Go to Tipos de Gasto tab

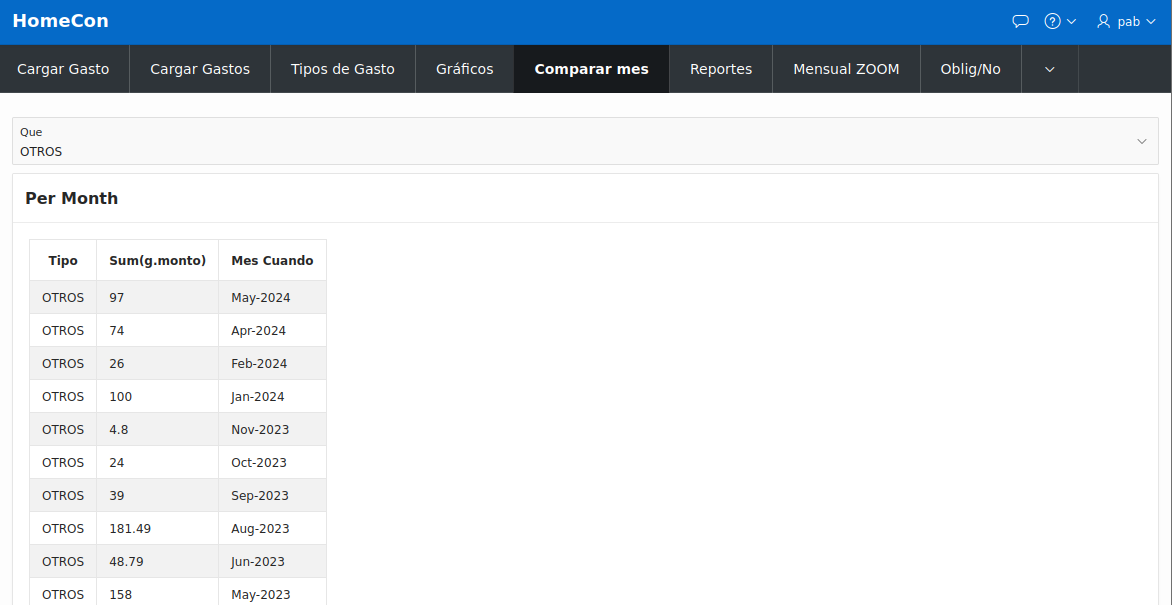[x=342, y=69]
